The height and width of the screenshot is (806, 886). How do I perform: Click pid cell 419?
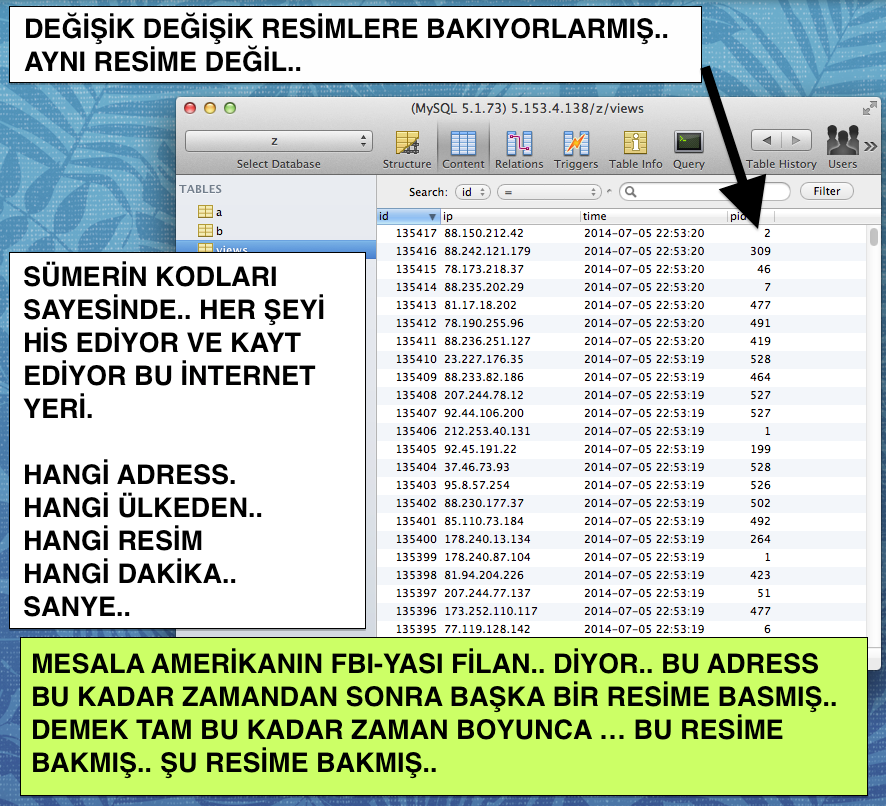tap(760, 341)
